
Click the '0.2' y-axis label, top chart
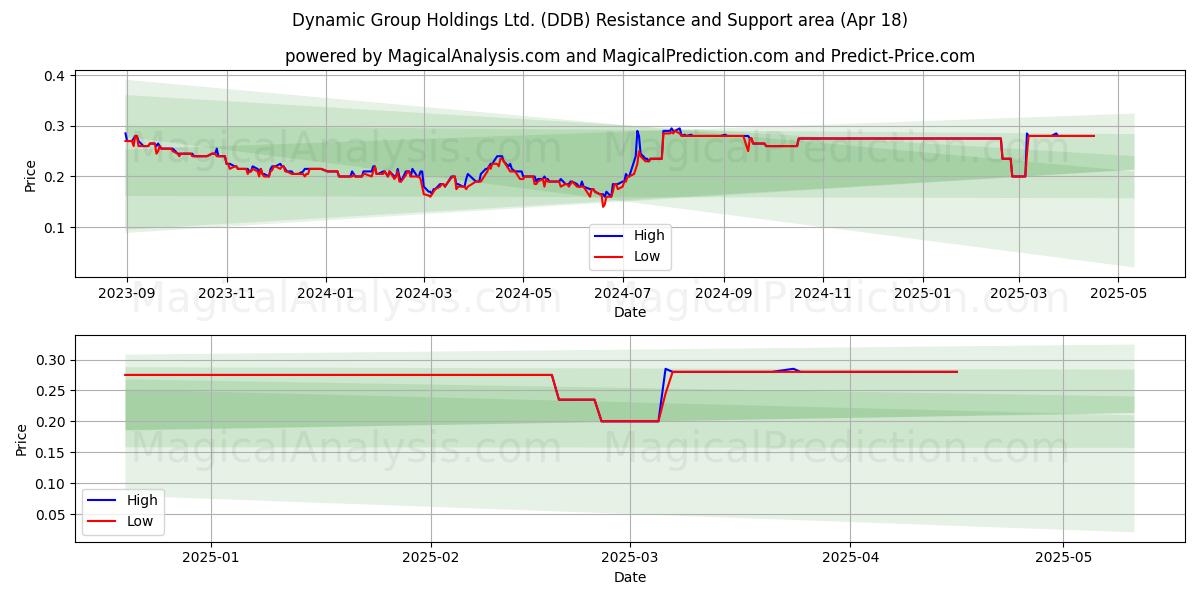click(x=55, y=177)
